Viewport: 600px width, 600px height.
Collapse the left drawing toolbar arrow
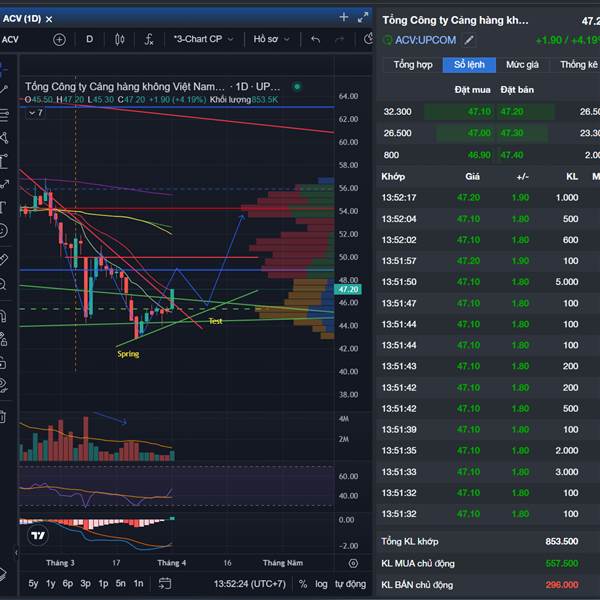(x=16, y=552)
